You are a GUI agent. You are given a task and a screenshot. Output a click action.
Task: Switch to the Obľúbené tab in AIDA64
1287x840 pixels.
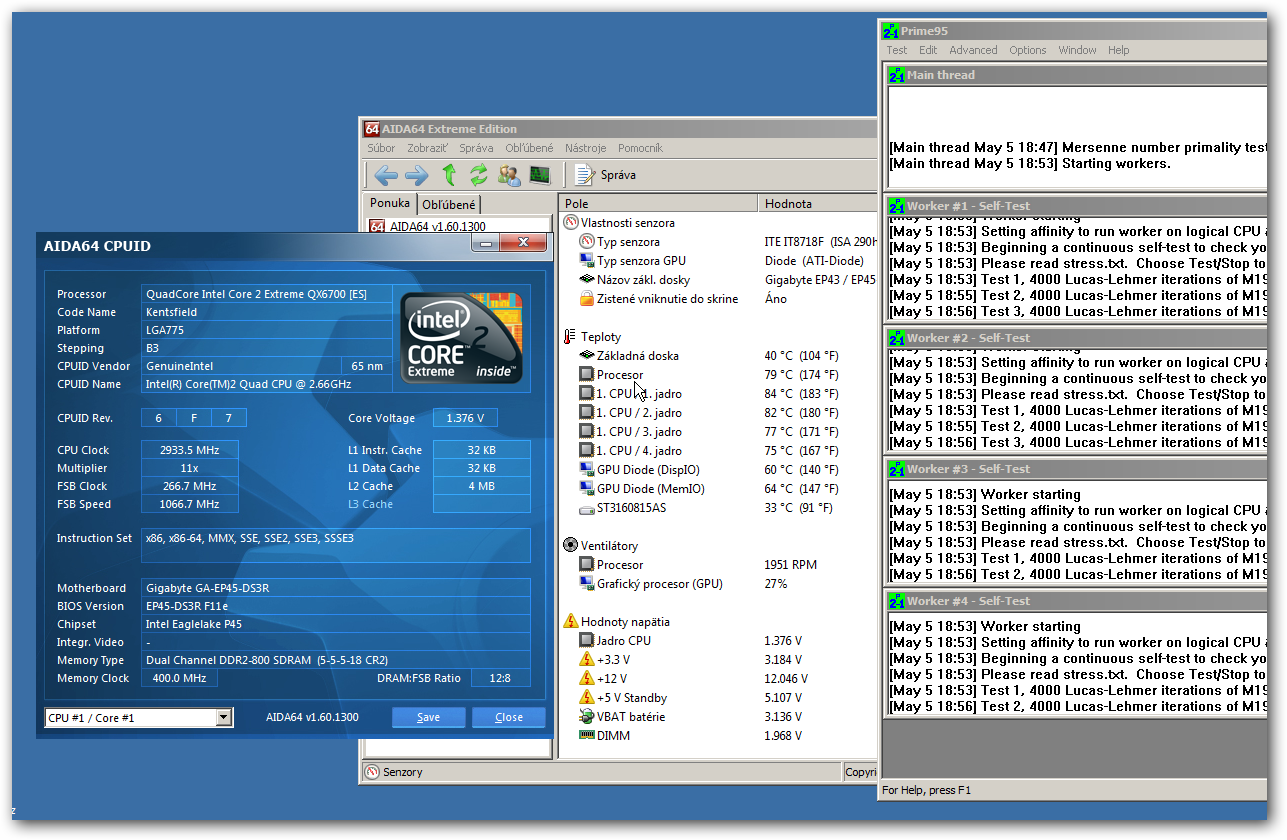click(x=449, y=204)
